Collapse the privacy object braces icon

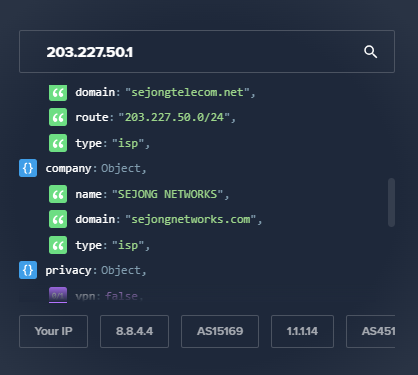[x=28, y=270]
